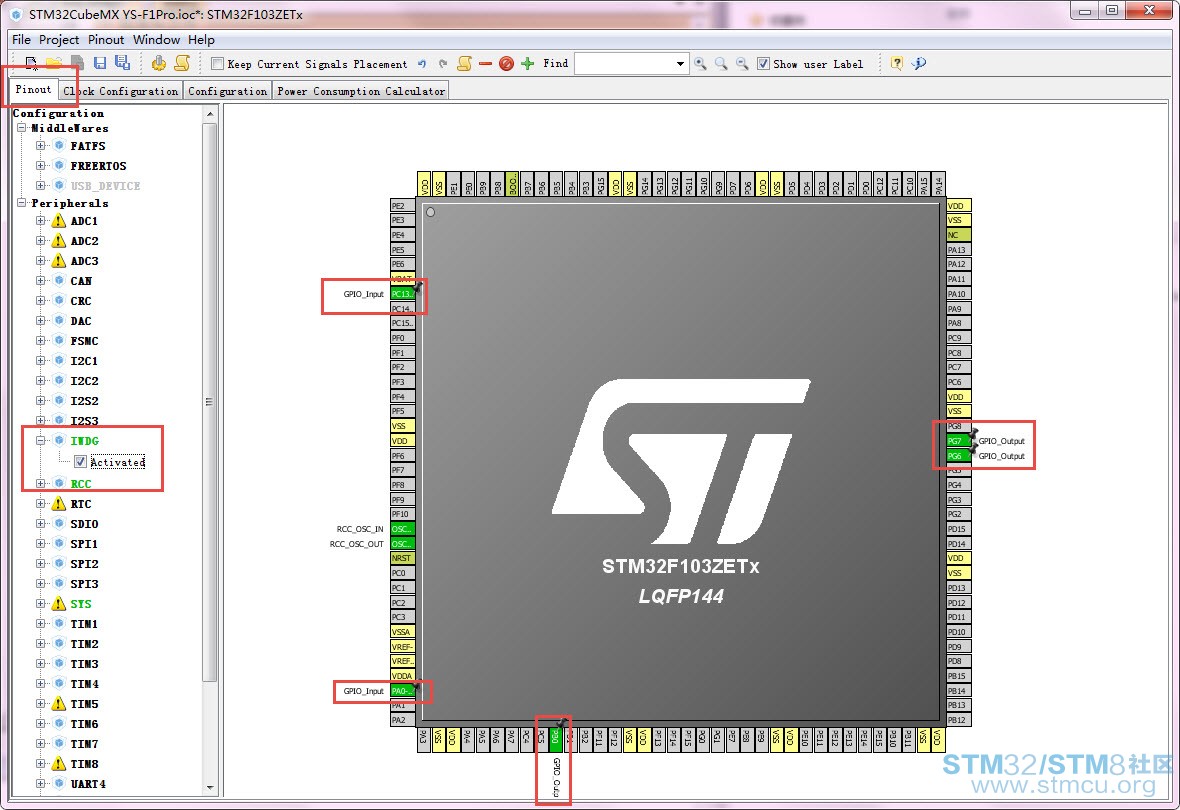Open the Pinout menu
This screenshot has width=1180, height=810.
click(x=106, y=40)
